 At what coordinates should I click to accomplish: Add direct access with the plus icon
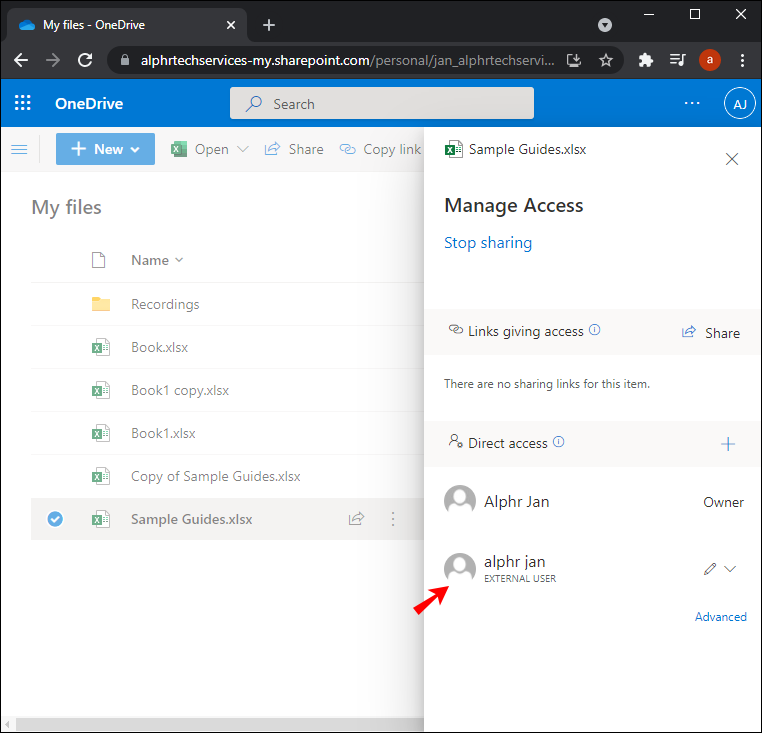tap(728, 444)
